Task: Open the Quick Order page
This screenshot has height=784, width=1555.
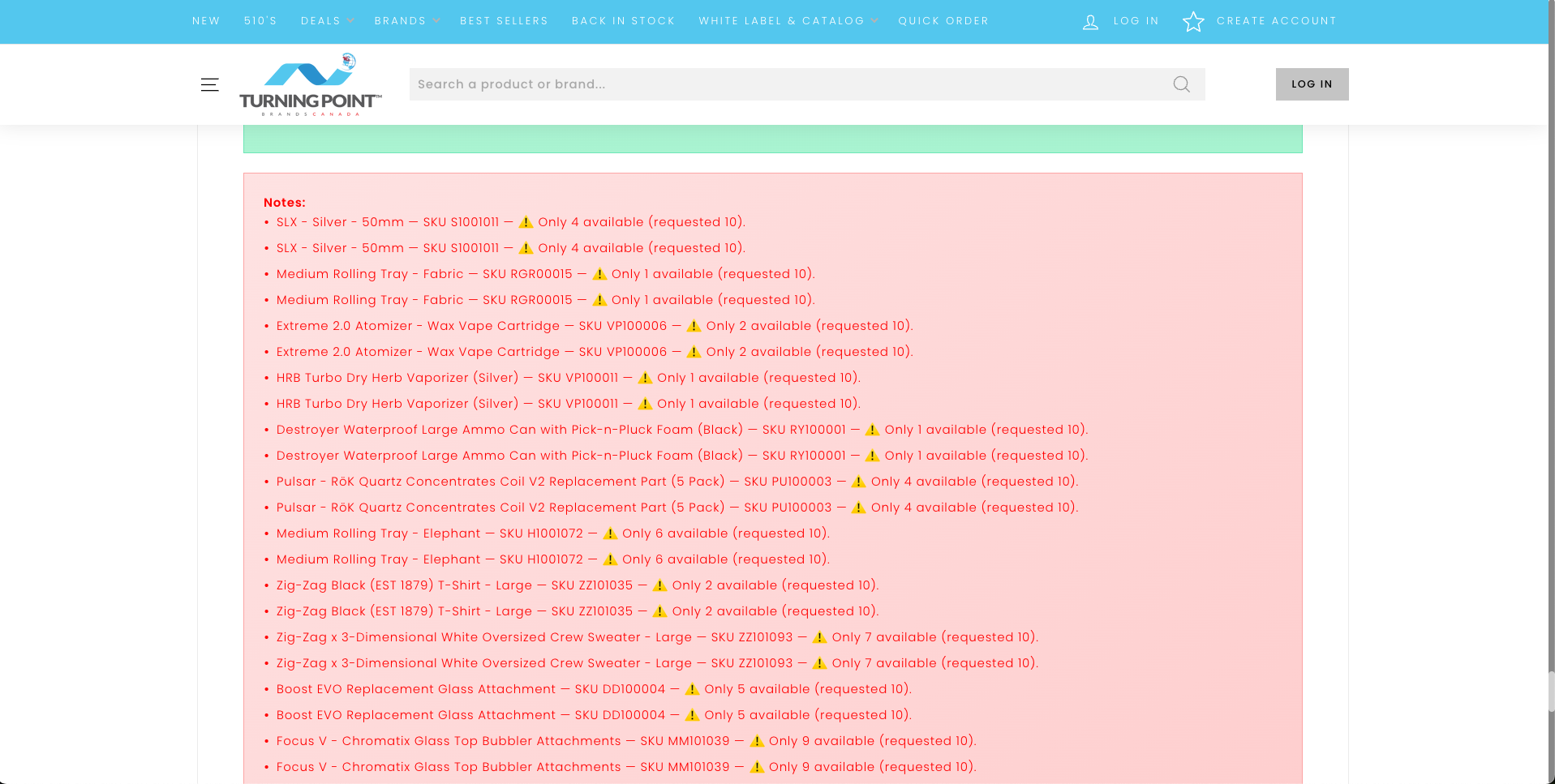Action: tap(943, 21)
